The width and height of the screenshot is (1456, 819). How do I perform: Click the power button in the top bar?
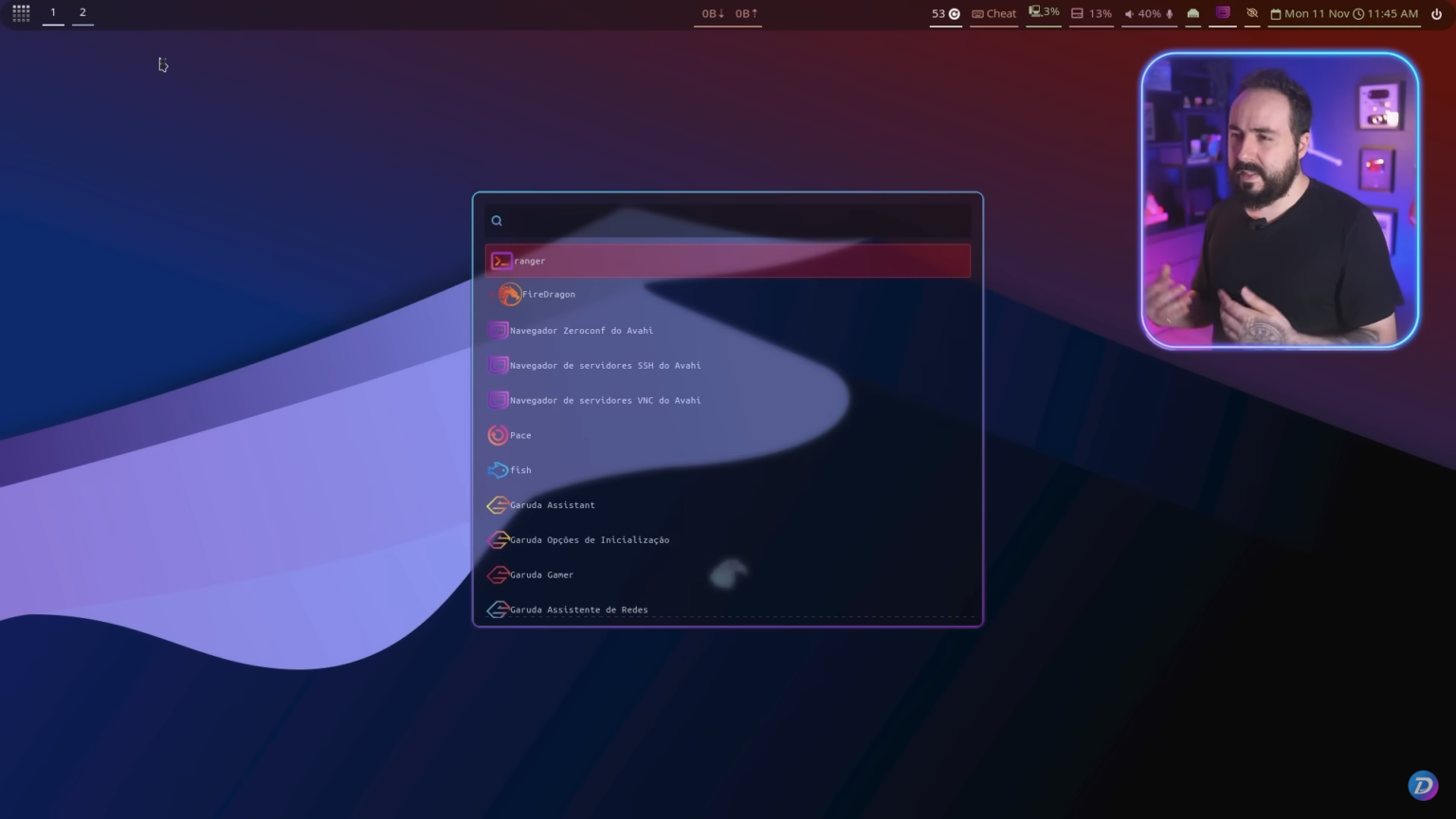(x=1438, y=13)
